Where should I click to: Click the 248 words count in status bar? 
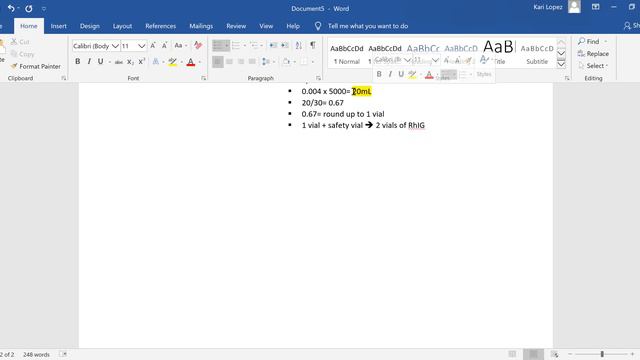coord(36,355)
